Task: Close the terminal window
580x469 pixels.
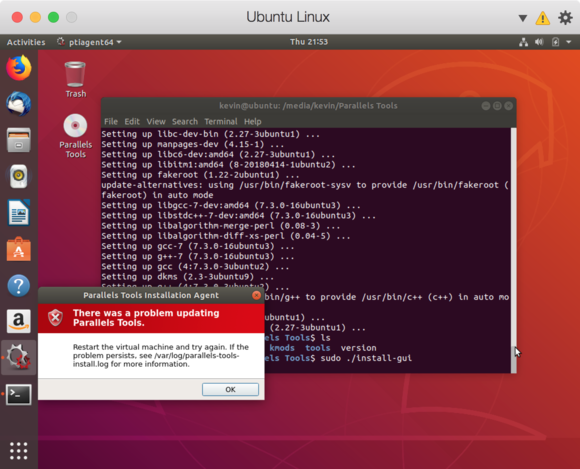Action: coord(509,106)
